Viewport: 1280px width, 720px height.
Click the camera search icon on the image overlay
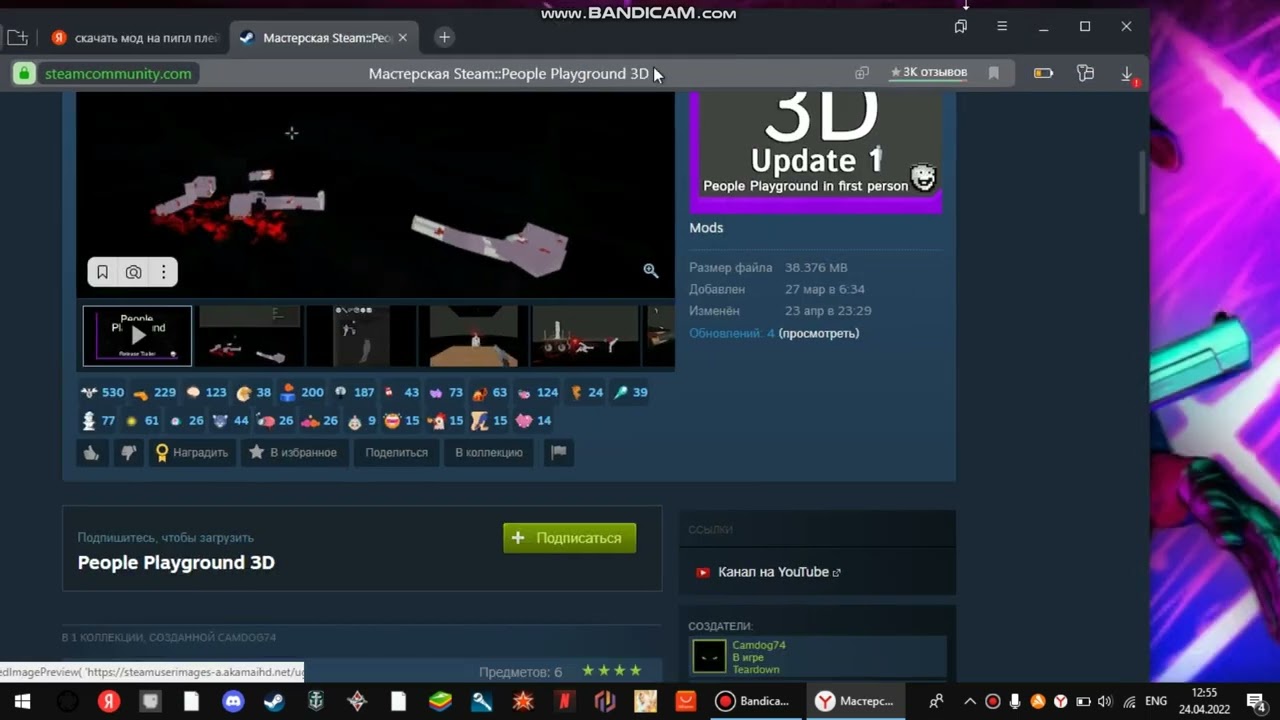(x=133, y=272)
